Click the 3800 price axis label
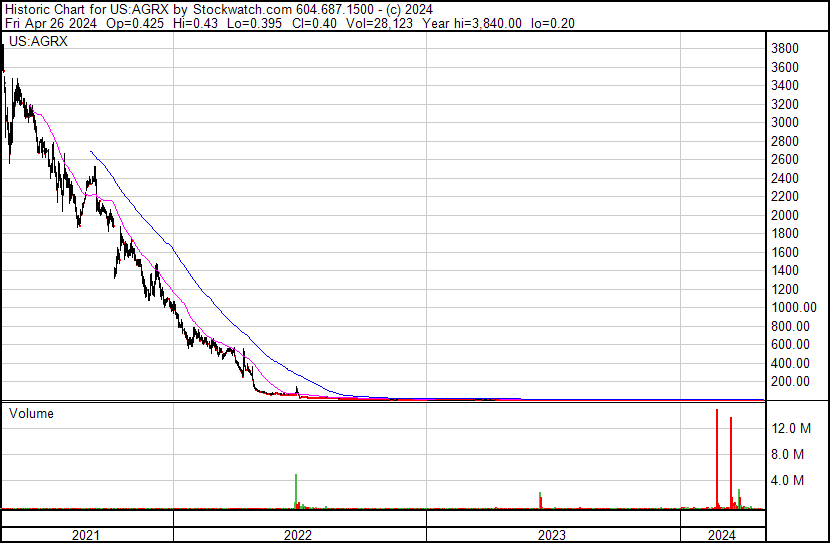This screenshot has height=543, width=830. click(783, 48)
